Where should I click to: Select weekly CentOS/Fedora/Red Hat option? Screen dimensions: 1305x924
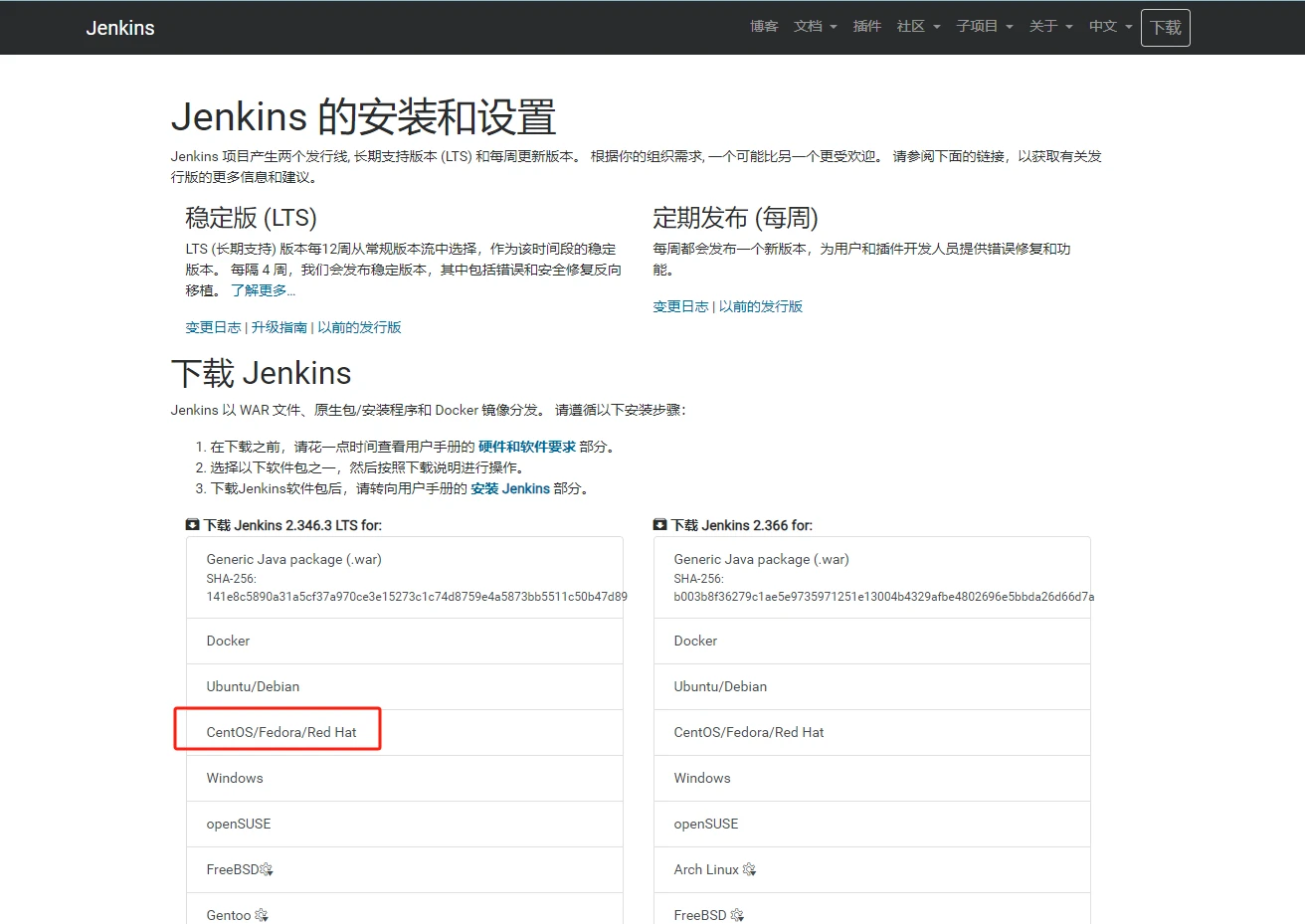click(x=871, y=733)
